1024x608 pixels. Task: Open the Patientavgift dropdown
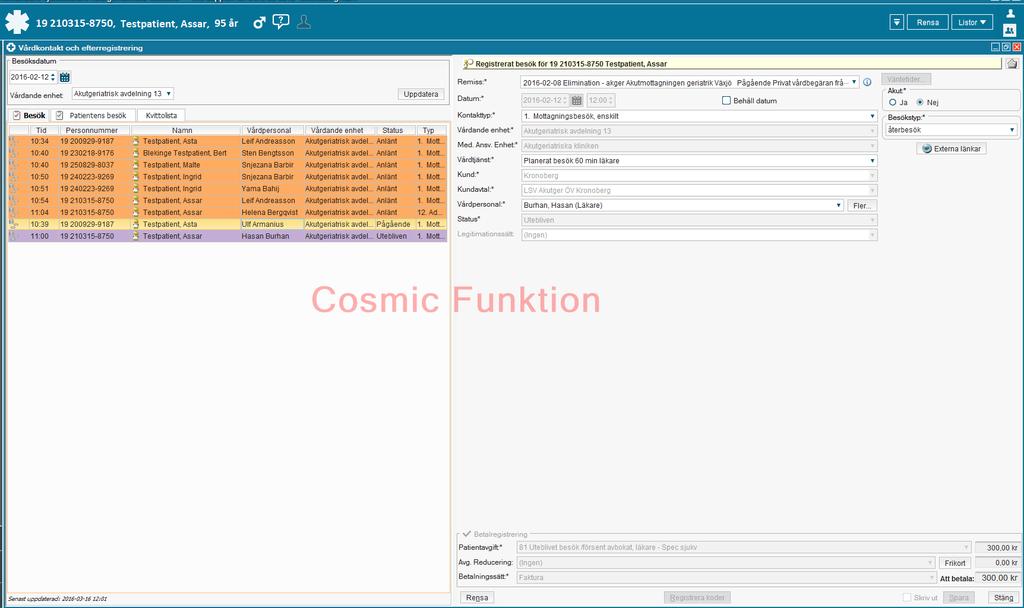(x=966, y=547)
